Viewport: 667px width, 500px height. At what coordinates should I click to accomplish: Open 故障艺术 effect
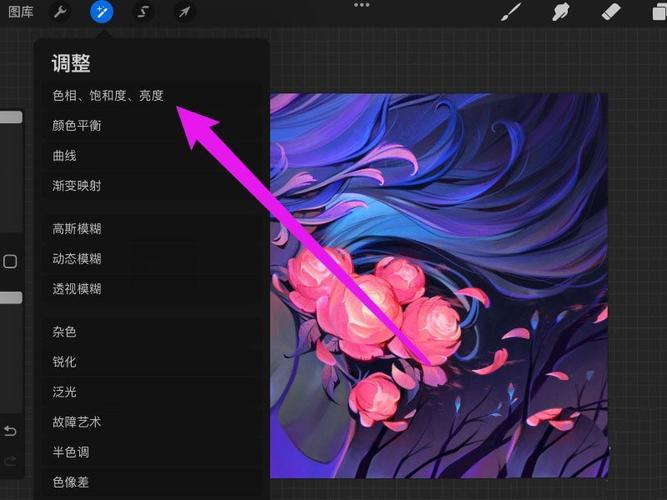click(77, 422)
